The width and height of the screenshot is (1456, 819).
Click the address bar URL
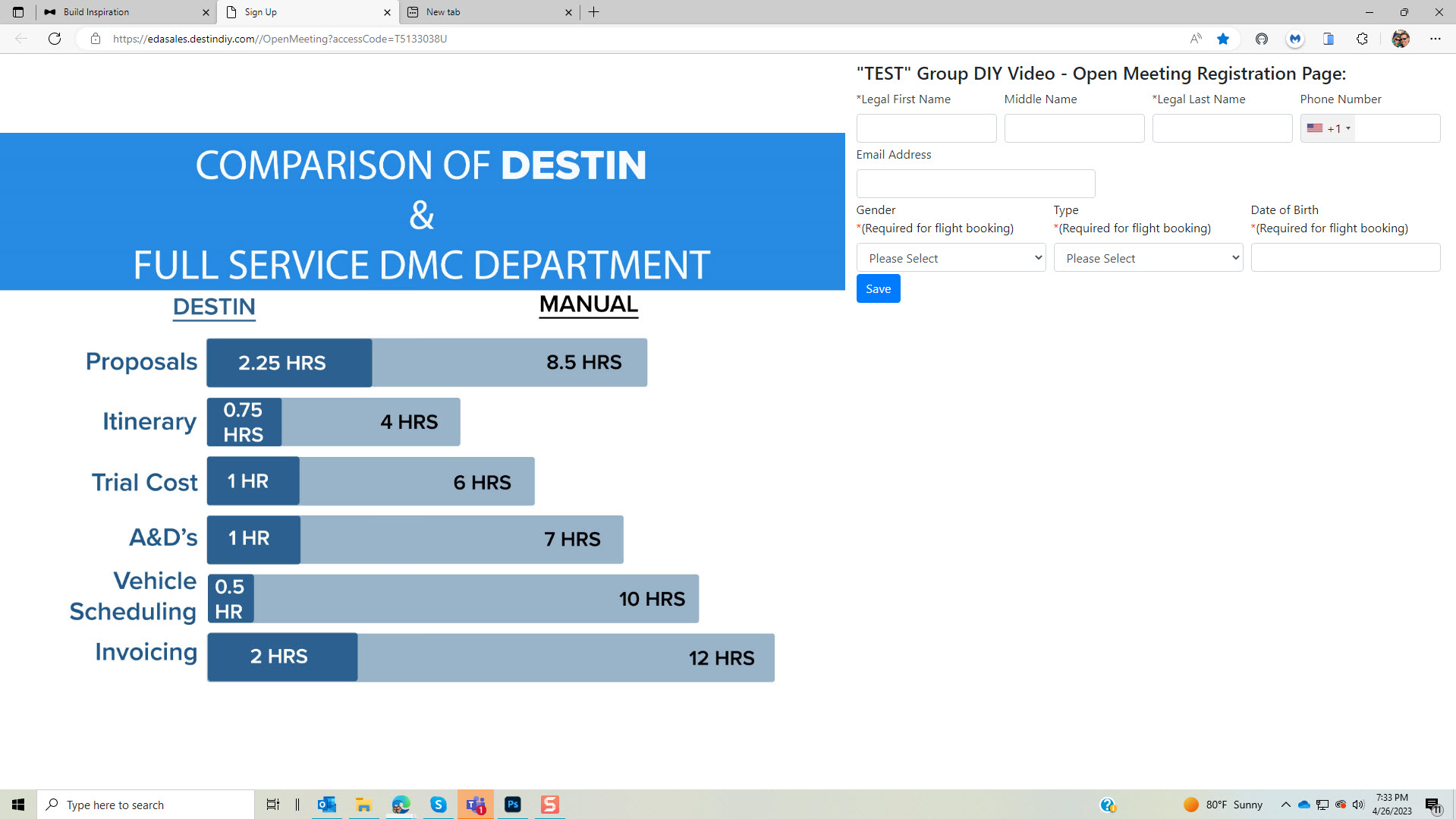click(280, 39)
